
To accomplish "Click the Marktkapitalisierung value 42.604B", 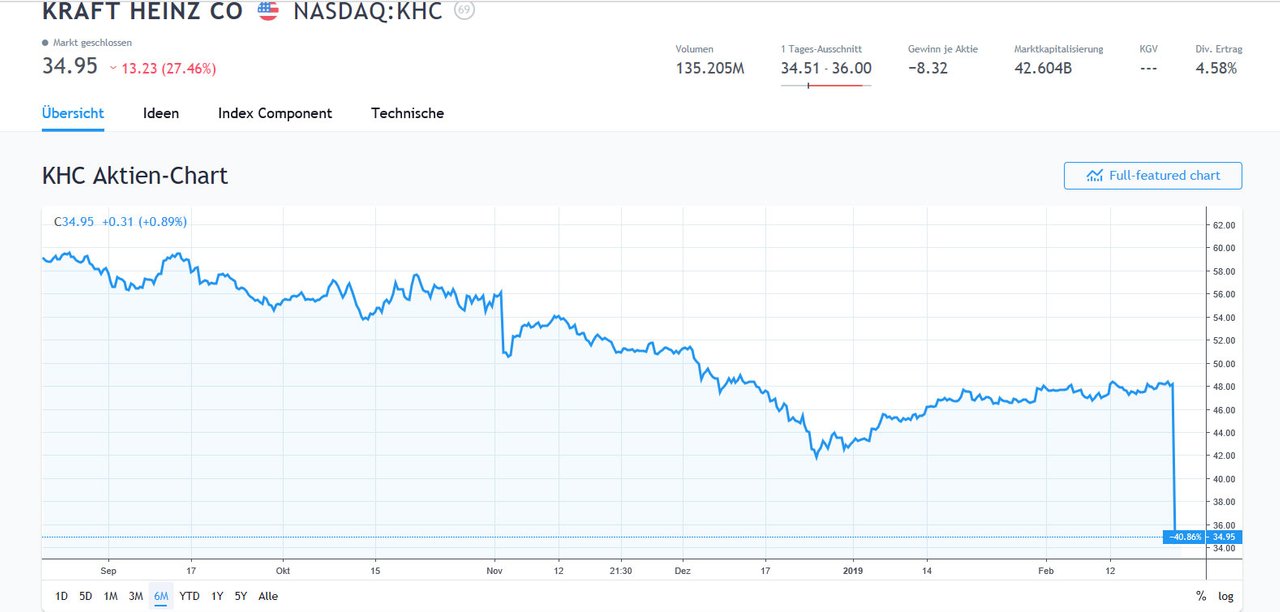I will pyautogui.click(x=1043, y=68).
